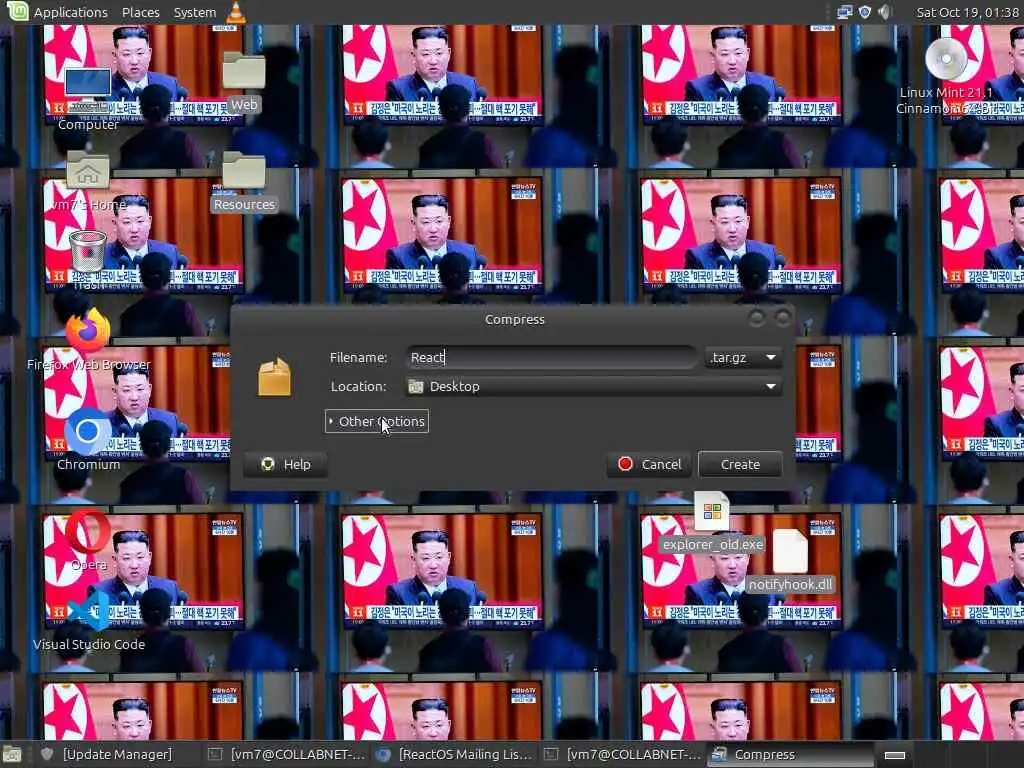Image resolution: width=1024 pixels, height=768 pixels.
Task: Cancel the Compress dialog
Action: click(x=649, y=464)
